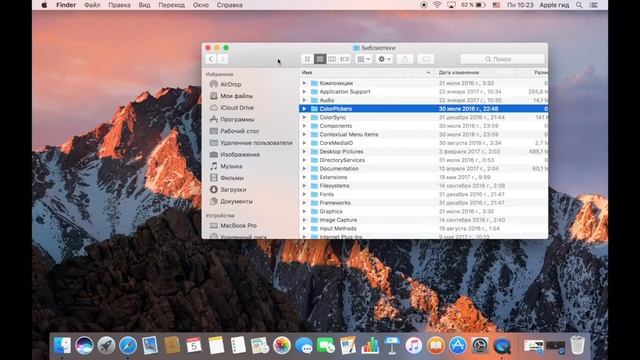This screenshot has width=640, height=360.
Task: Open the Переход menu
Action: [x=171, y=5]
